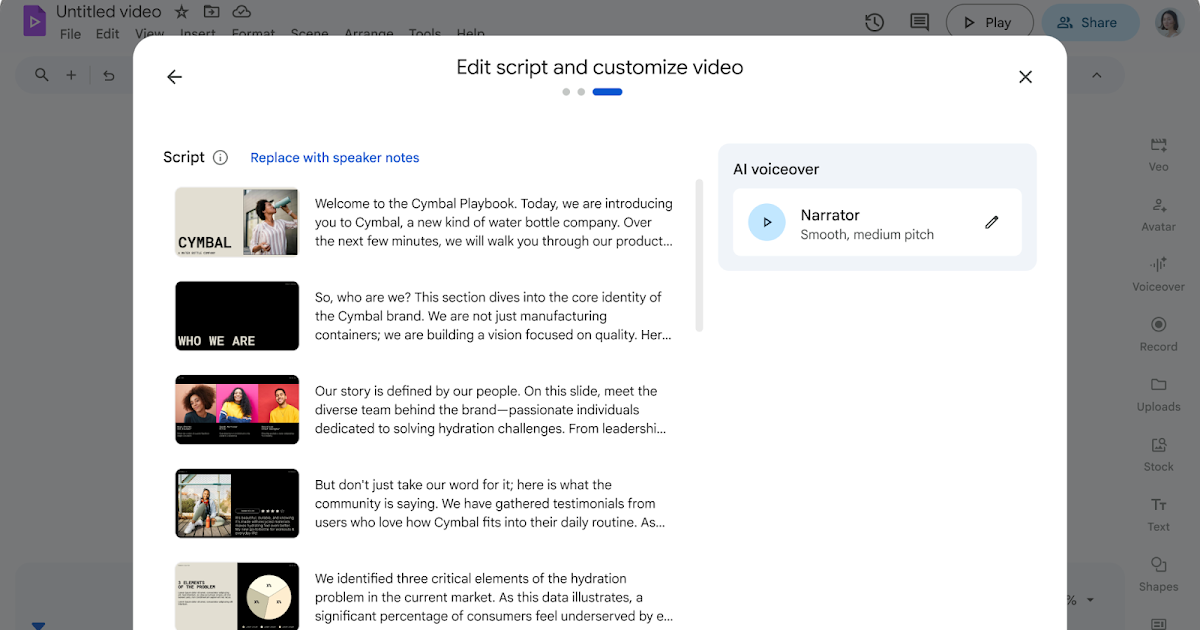The height and width of the screenshot is (630, 1200).
Task: Select the testimonials slide thumbnail
Action: 237,503
